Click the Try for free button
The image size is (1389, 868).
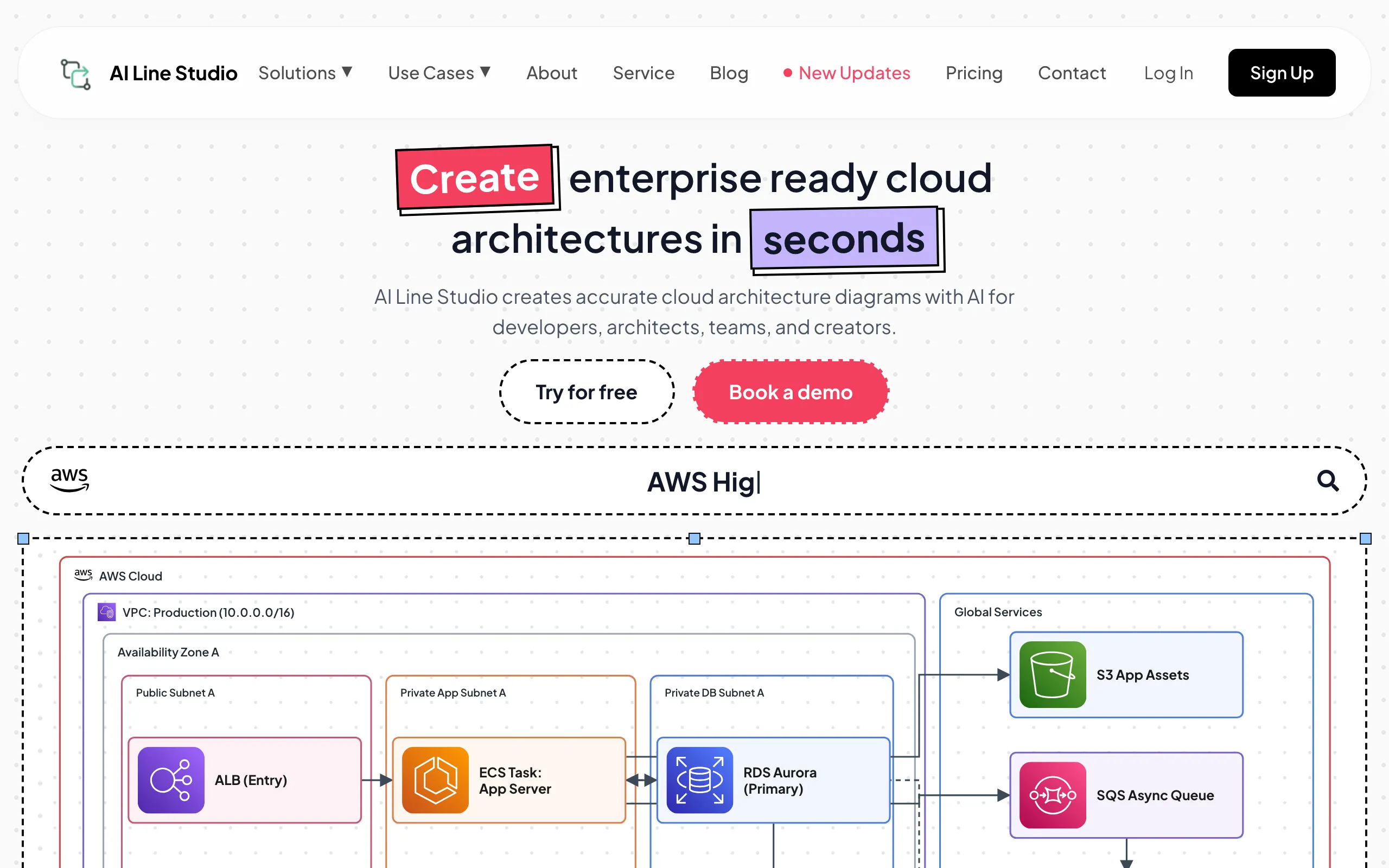(587, 392)
